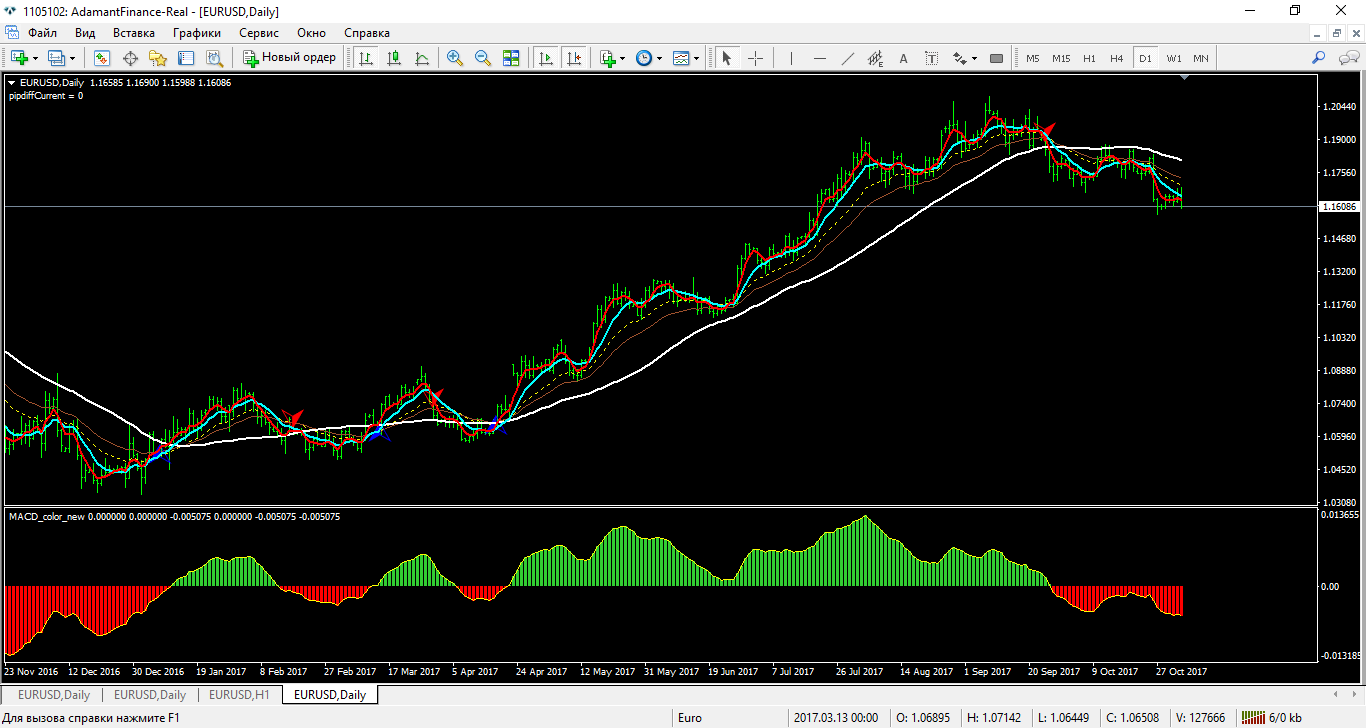Select the arrows objects tool
Screen dimensions: 1366x728
(960, 58)
